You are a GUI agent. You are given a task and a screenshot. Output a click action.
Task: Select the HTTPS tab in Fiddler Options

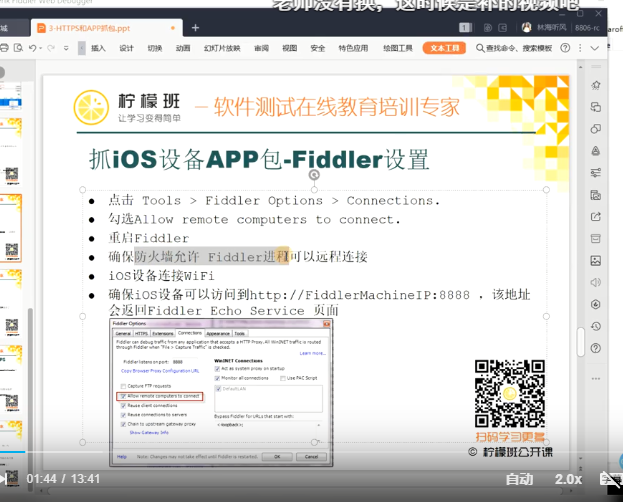tap(141, 333)
